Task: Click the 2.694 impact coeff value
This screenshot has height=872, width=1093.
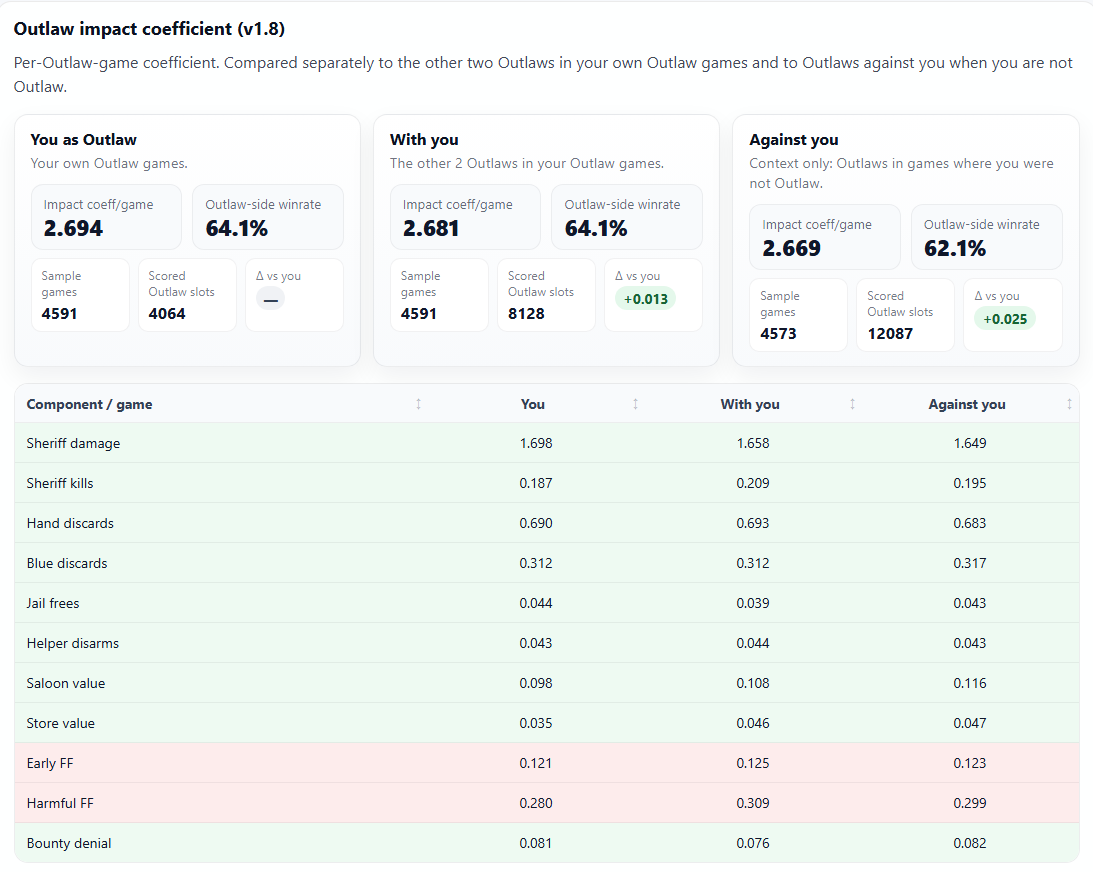Action: tap(73, 229)
